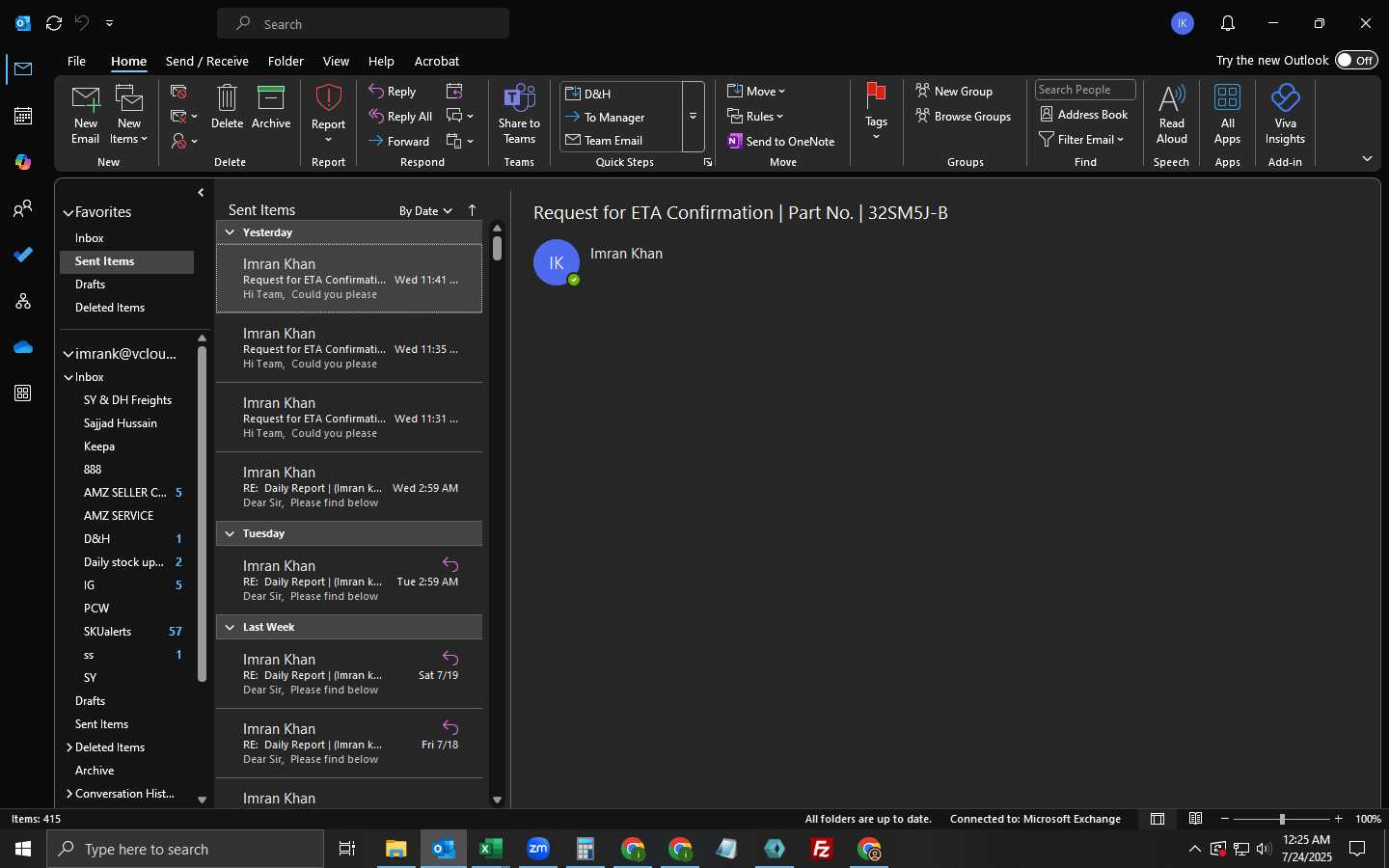
Task: Click the top Search box
Action: click(x=363, y=23)
